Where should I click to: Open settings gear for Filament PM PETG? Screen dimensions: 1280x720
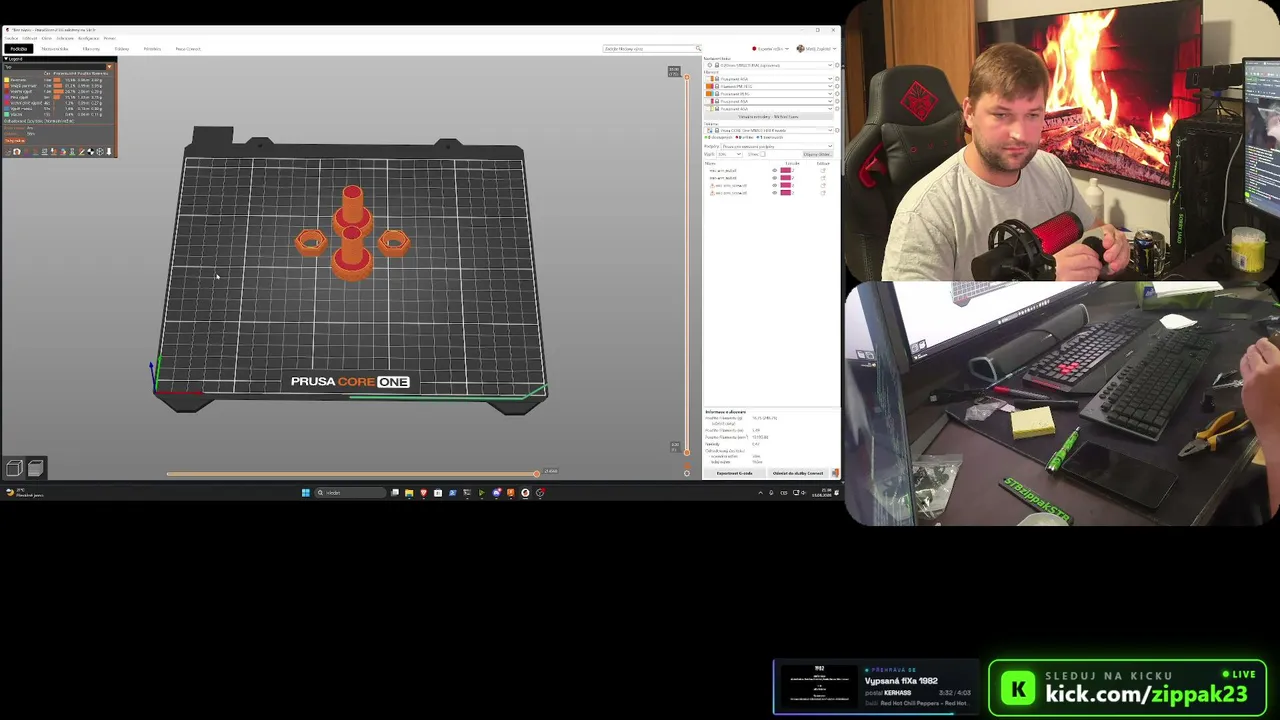(837, 86)
